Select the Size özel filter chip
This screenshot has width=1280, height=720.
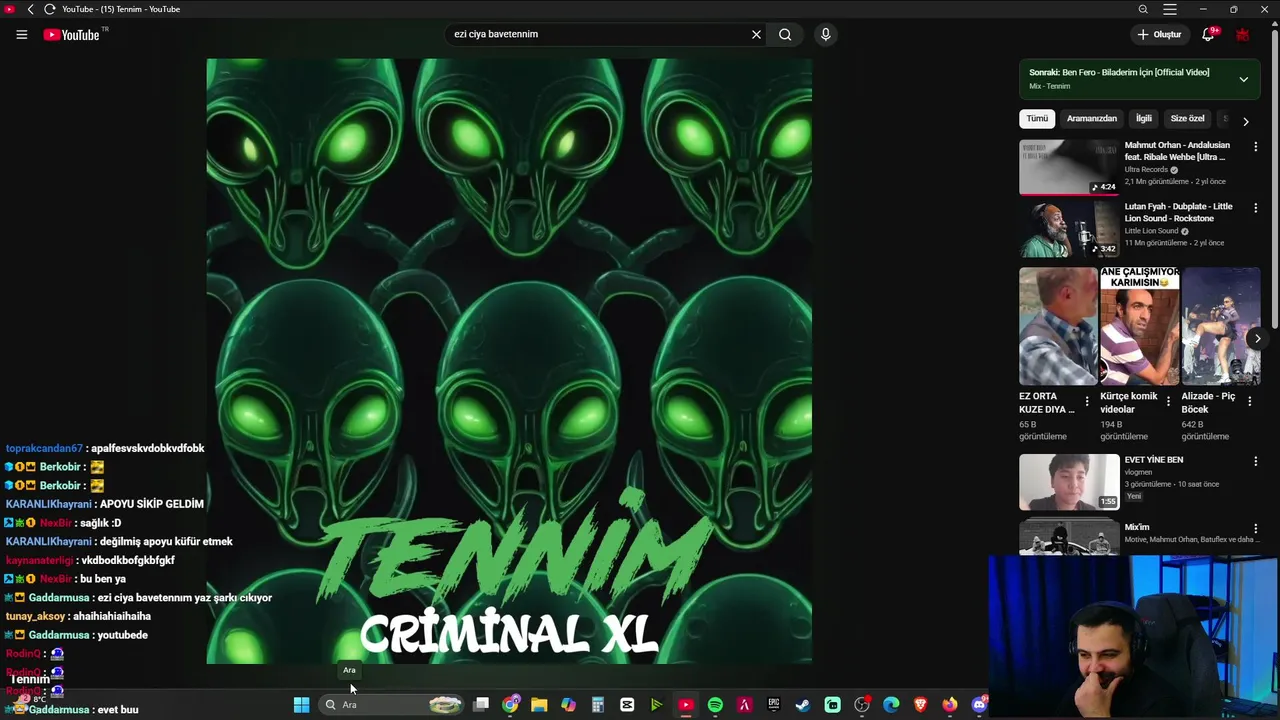point(1187,119)
